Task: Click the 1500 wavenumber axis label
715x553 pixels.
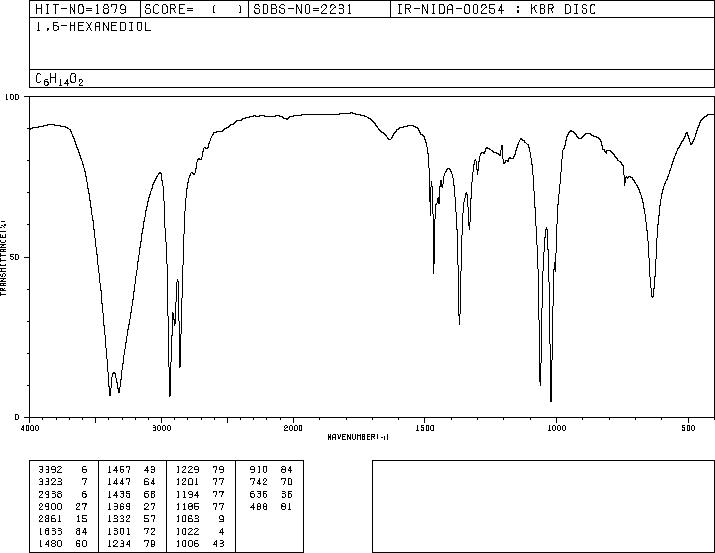Action: (x=425, y=428)
